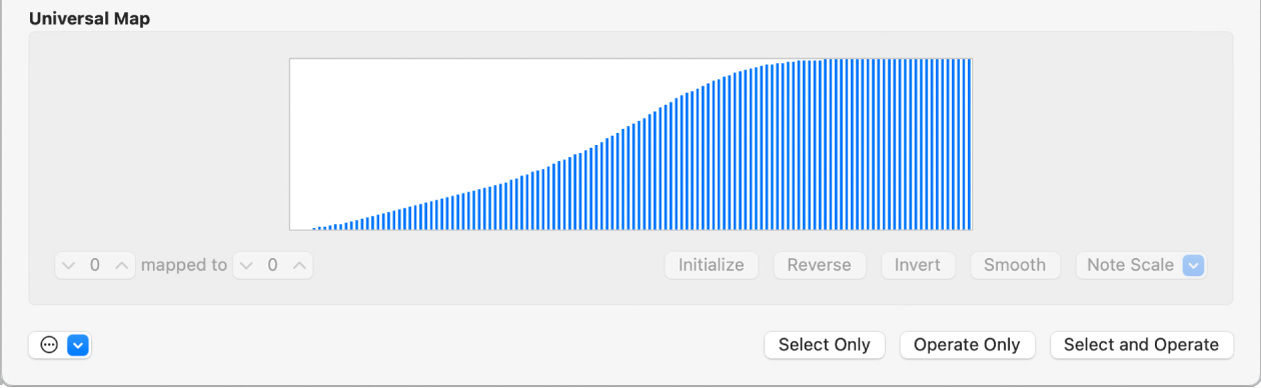
Task: Click the Note Scale button label
Action: click(x=1130, y=265)
